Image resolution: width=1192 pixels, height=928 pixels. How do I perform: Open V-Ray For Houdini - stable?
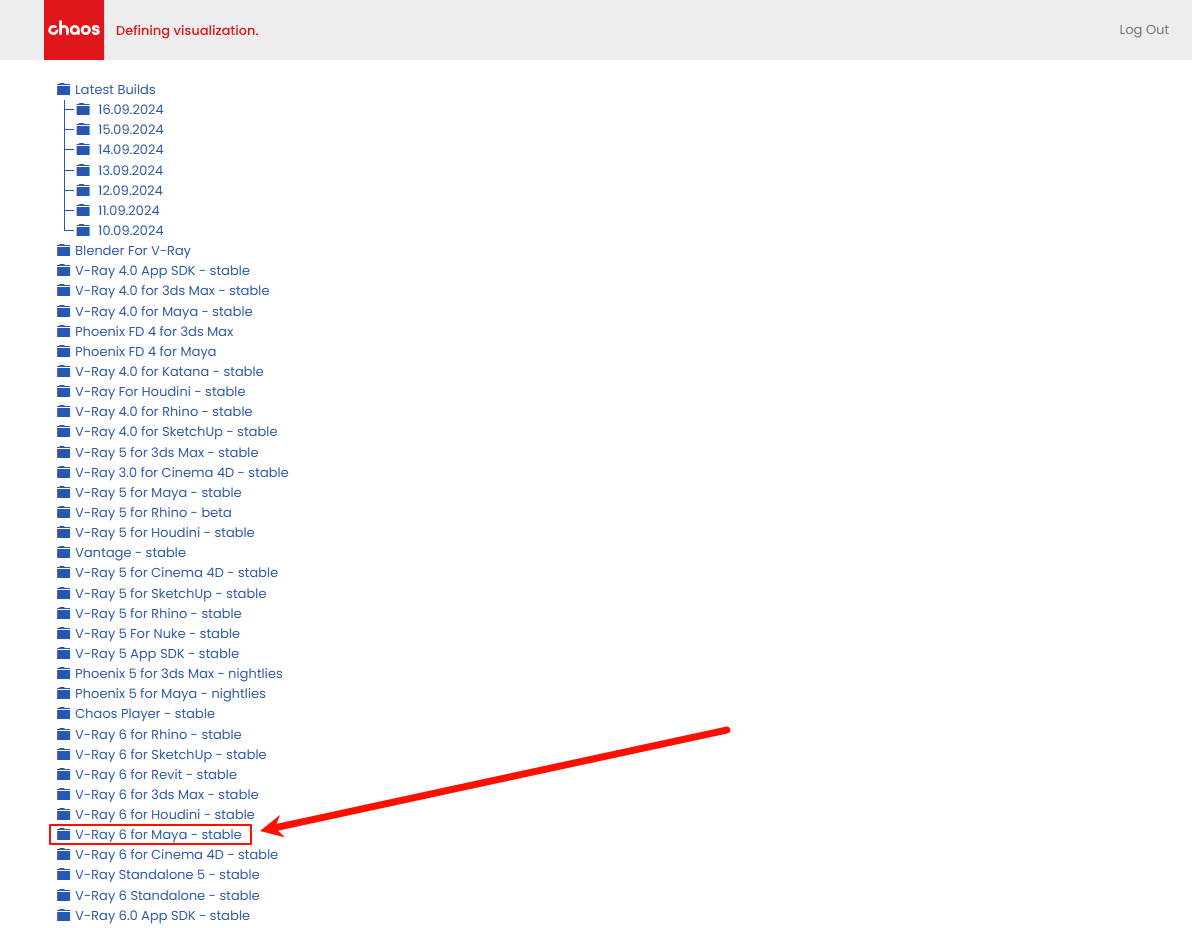(160, 391)
